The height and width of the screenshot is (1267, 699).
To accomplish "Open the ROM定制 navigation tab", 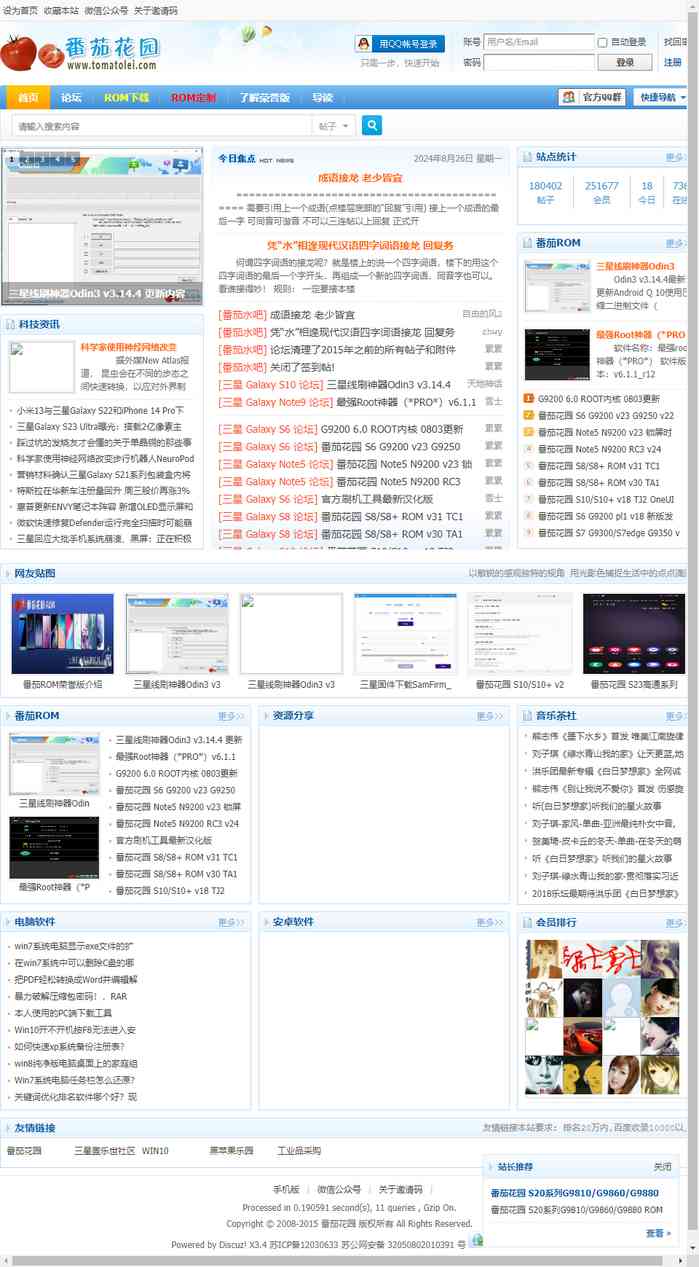I will click(x=193, y=98).
